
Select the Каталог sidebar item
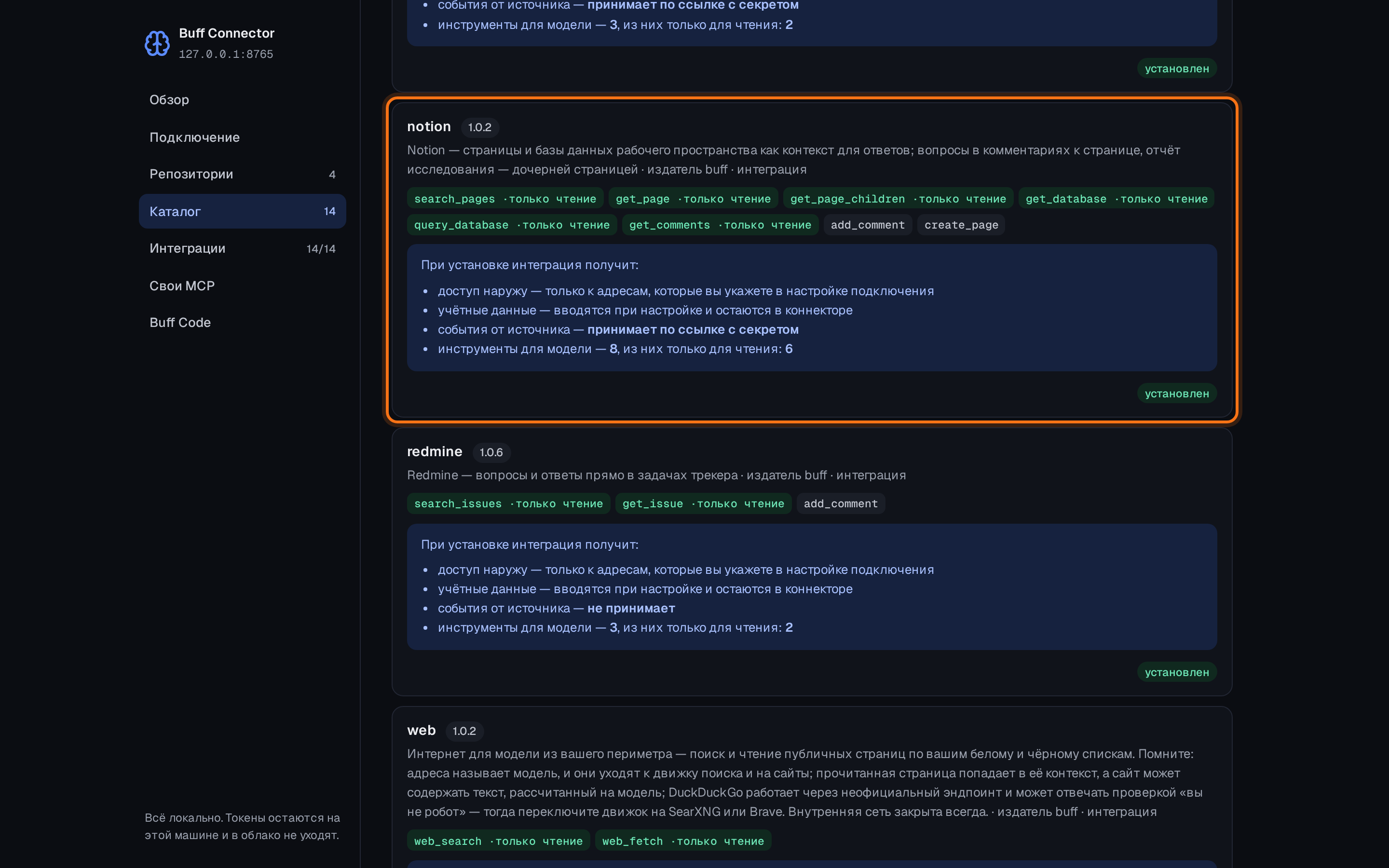pos(242,211)
